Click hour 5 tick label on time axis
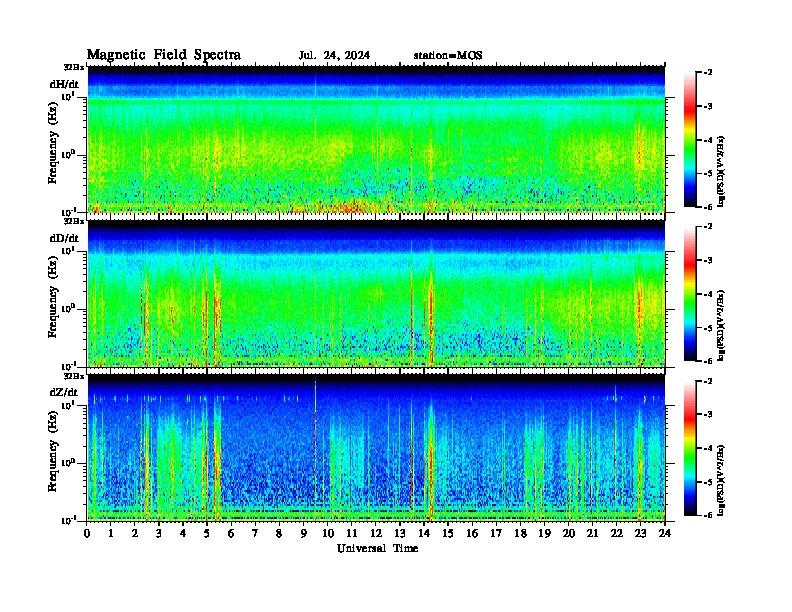792x612 pixels. (207, 534)
